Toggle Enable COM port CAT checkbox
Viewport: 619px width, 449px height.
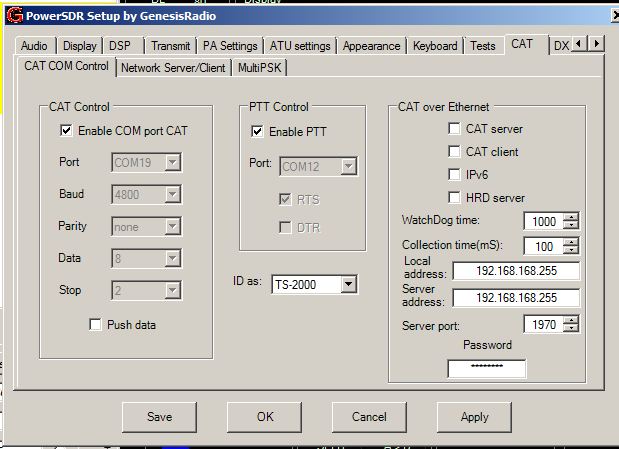point(66,130)
